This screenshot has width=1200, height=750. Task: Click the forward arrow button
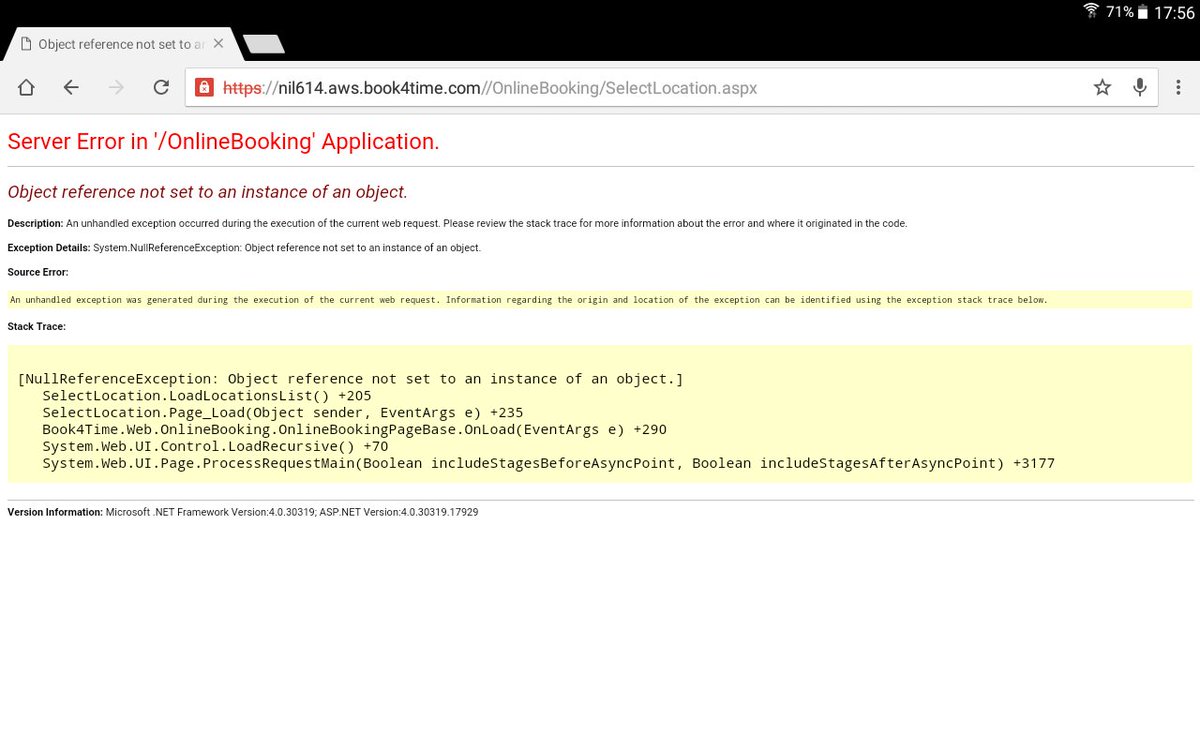tap(116, 88)
